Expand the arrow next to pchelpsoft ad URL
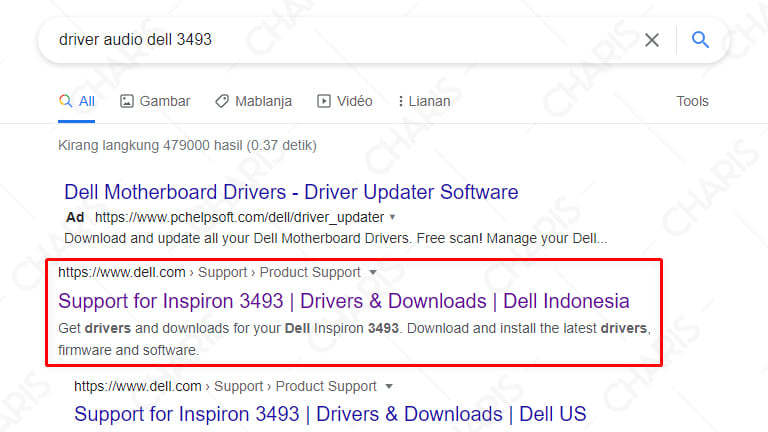Image resolution: width=768 pixels, height=432 pixels. (x=392, y=217)
